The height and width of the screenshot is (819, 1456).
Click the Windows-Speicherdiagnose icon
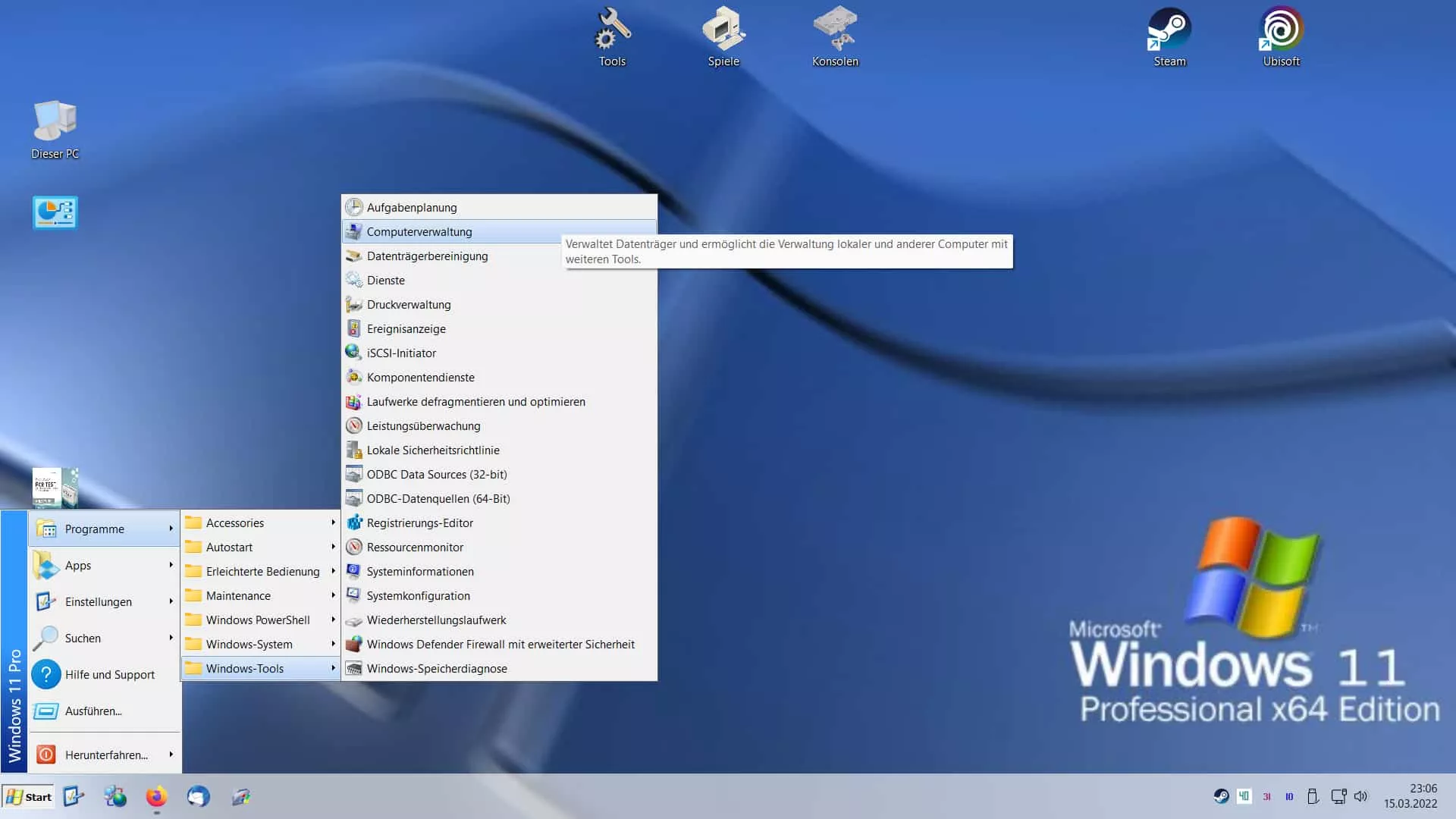pos(353,668)
